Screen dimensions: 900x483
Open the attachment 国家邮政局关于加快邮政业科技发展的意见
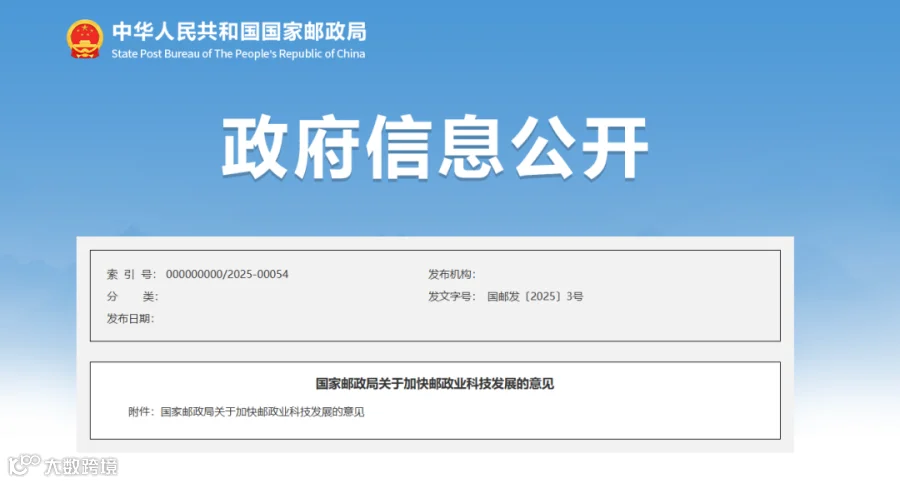pyautogui.click(x=262, y=412)
